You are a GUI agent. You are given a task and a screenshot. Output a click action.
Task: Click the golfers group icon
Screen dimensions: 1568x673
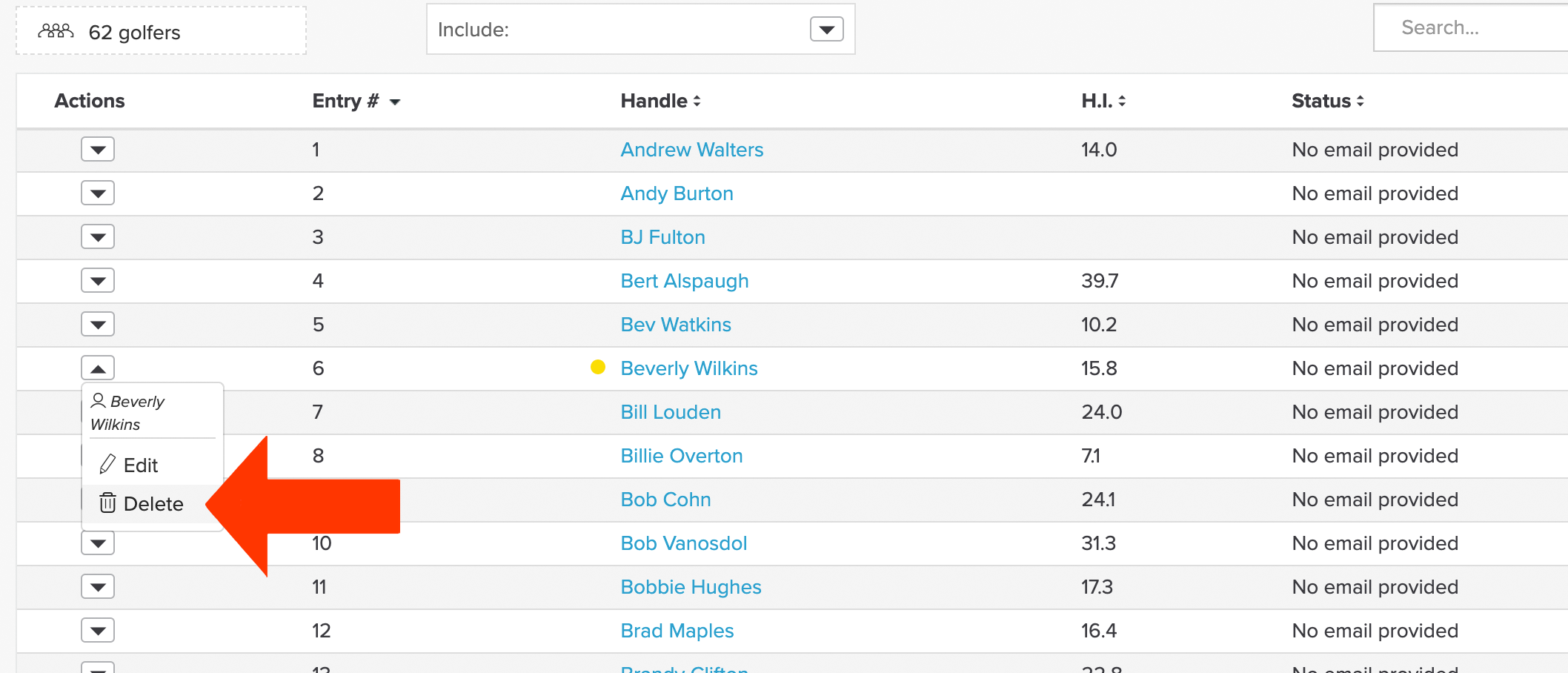[x=56, y=31]
